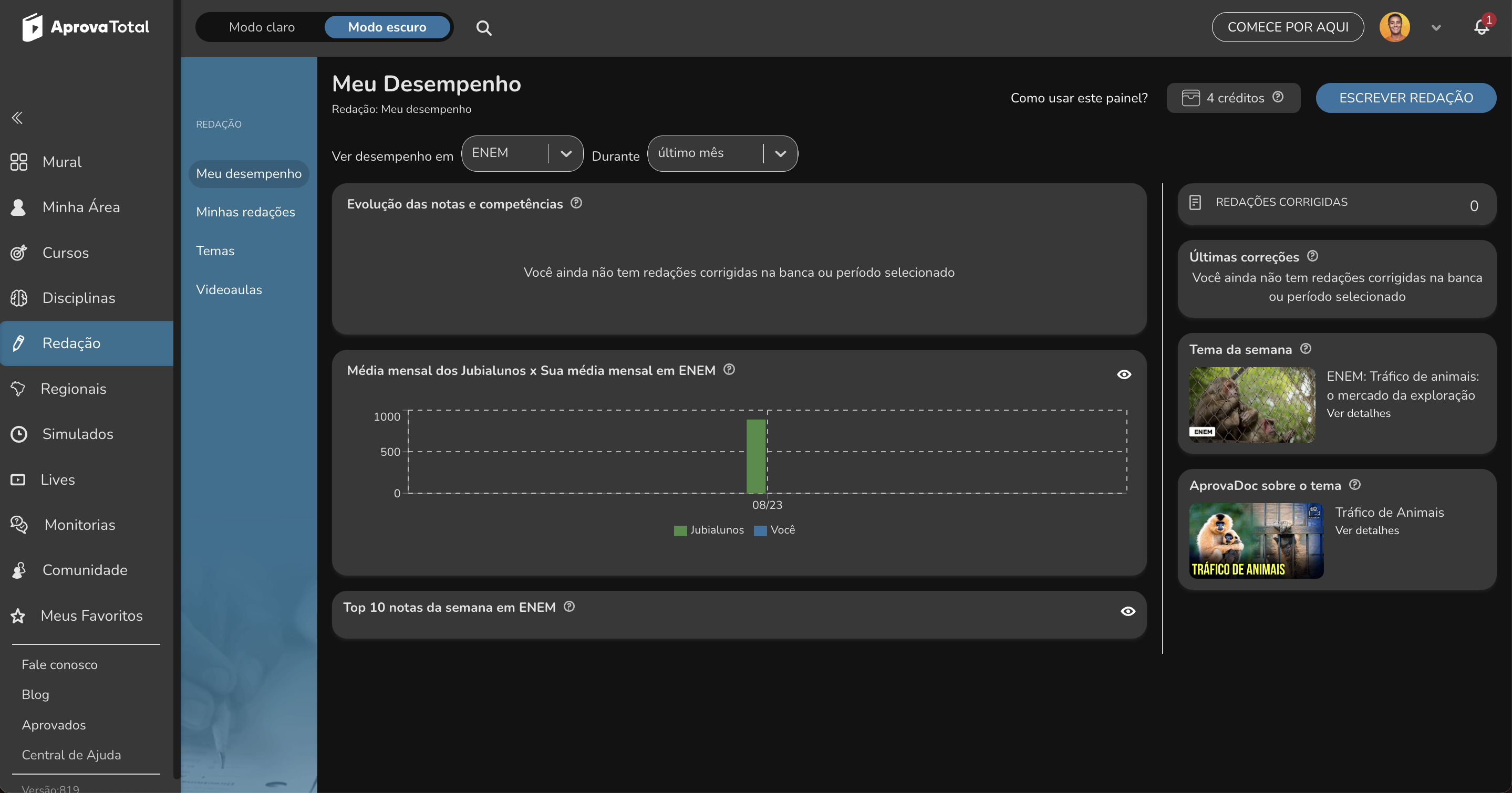Image resolution: width=1512 pixels, height=793 pixels.
Task: Click help icon beside Tema da semana
Action: tap(1306, 349)
